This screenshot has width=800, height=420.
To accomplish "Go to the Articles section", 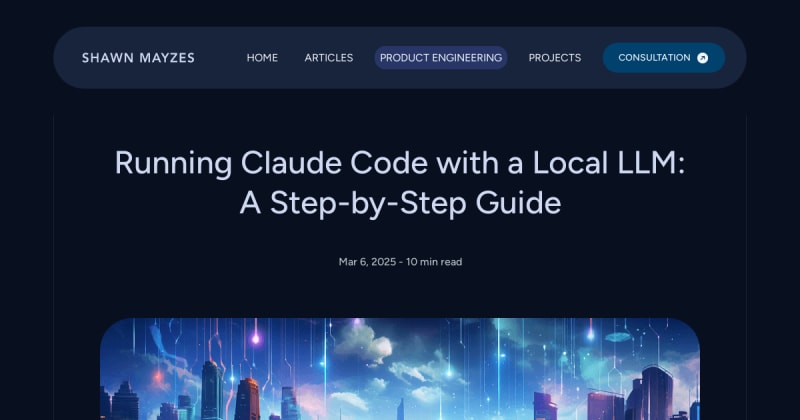I will [x=328, y=58].
